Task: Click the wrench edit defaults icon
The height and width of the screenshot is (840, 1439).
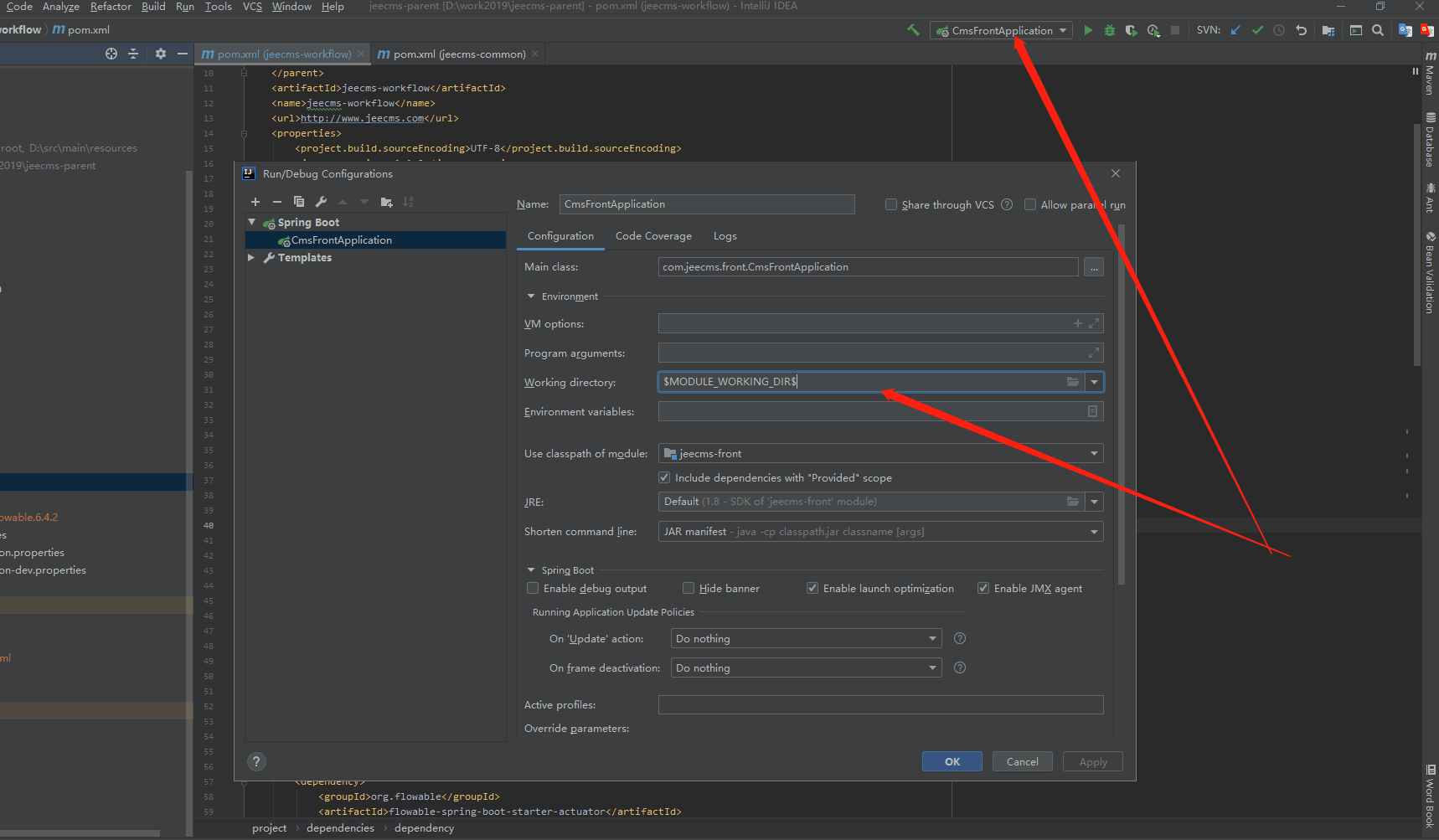Action: point(321,202)
